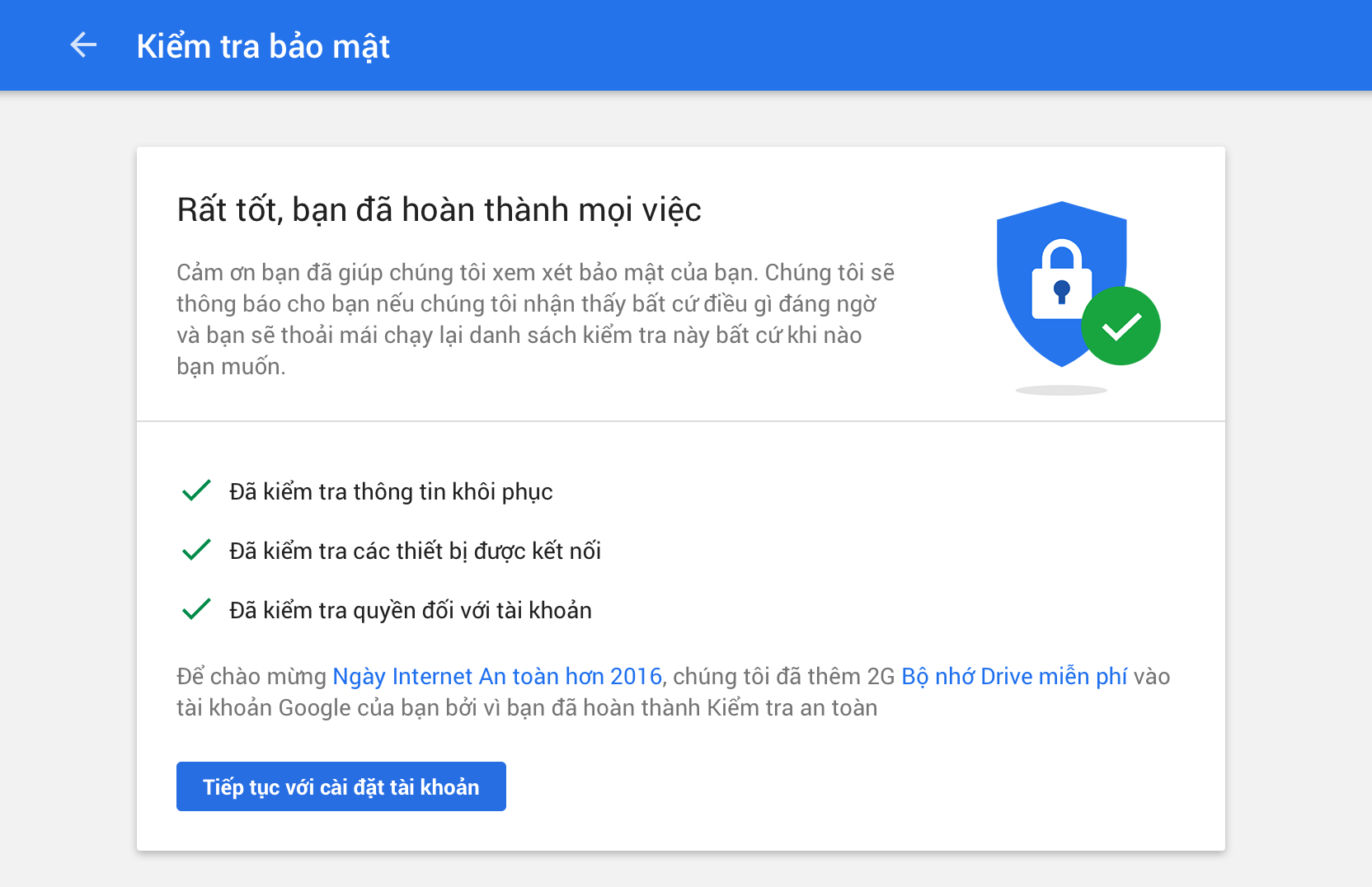Select 'Đã kiểm tra các thiết bị được kết nối'
The image size is (1372, 887).
point(415,551)
